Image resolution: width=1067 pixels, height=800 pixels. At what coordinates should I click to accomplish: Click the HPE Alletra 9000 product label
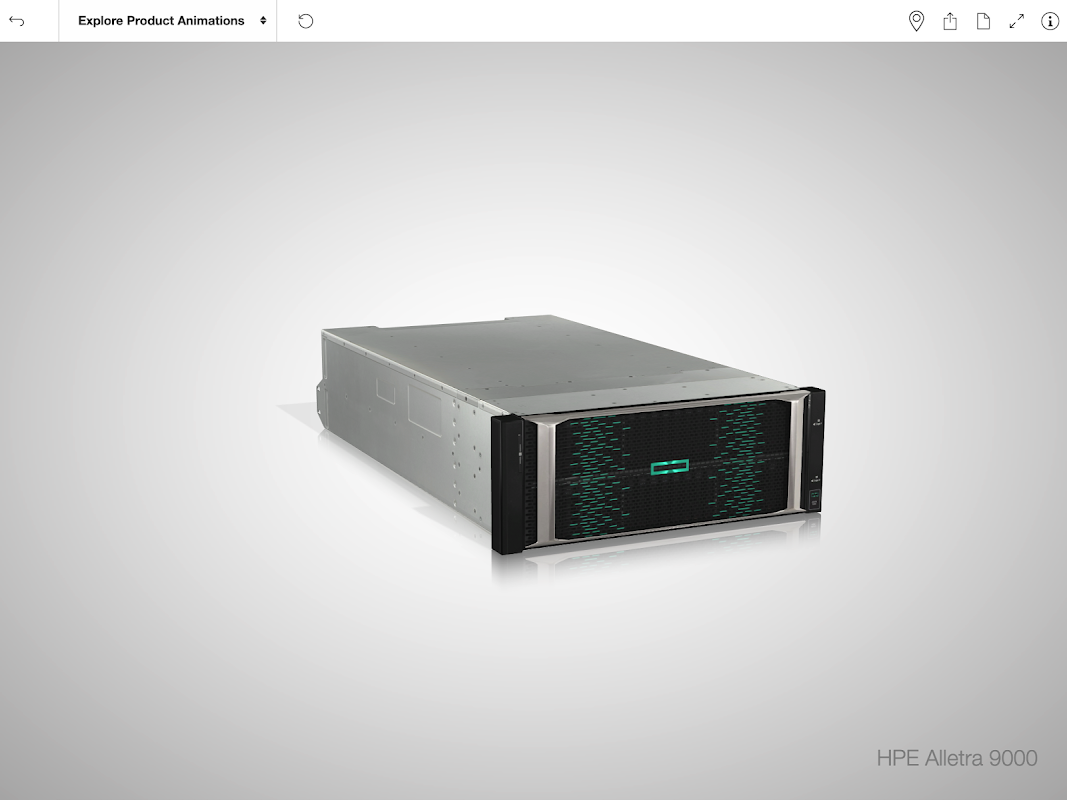[x=957, y=758]
